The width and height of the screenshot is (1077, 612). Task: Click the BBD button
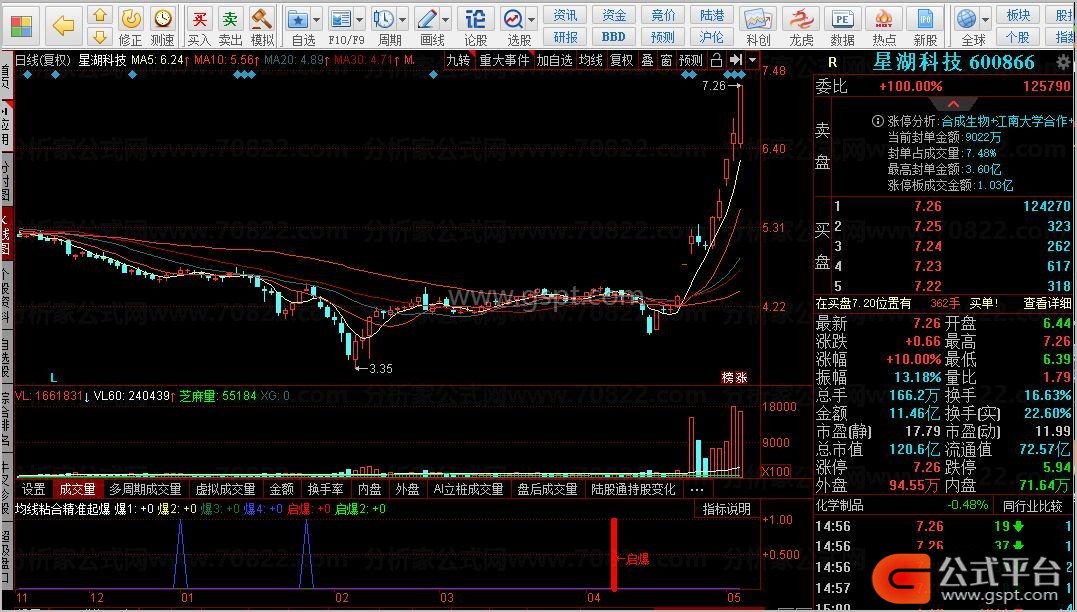[613, 36]
